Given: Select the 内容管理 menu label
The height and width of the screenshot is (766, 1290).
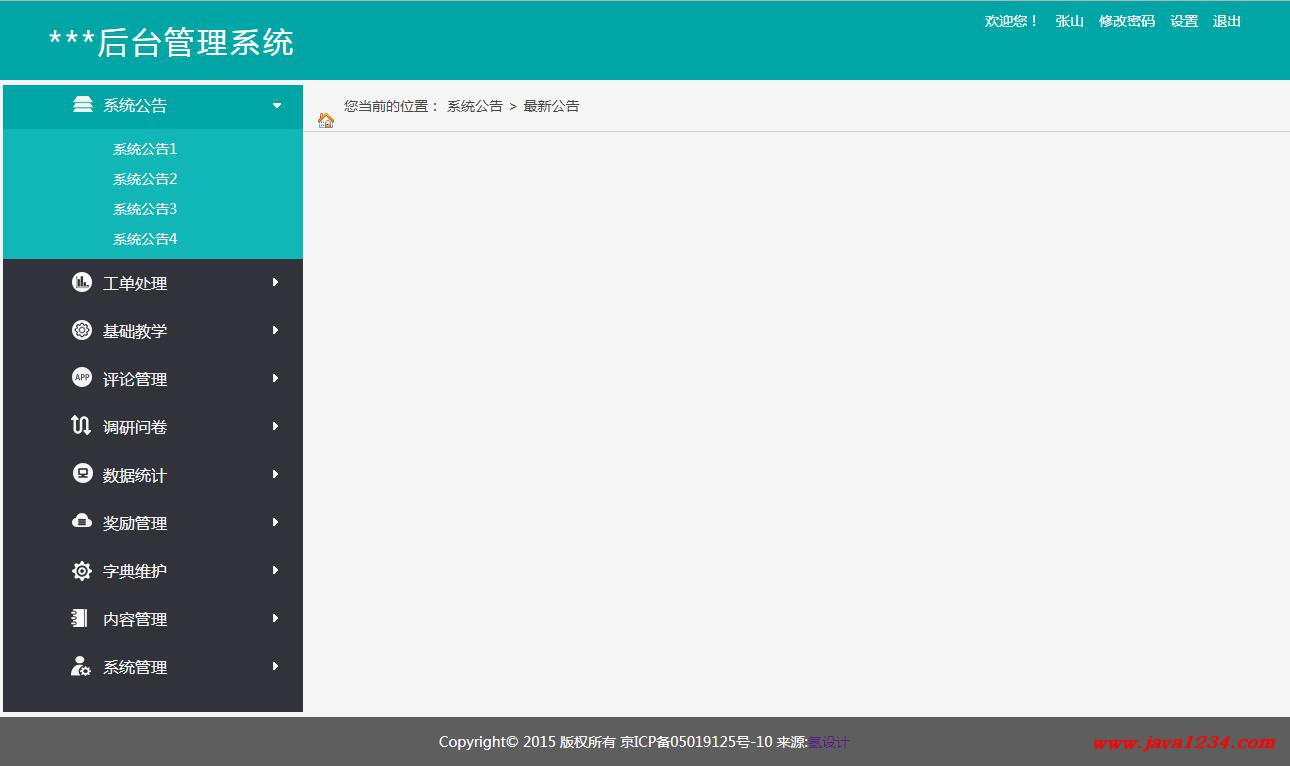Looking at the screenshot, I should (135, 619).
